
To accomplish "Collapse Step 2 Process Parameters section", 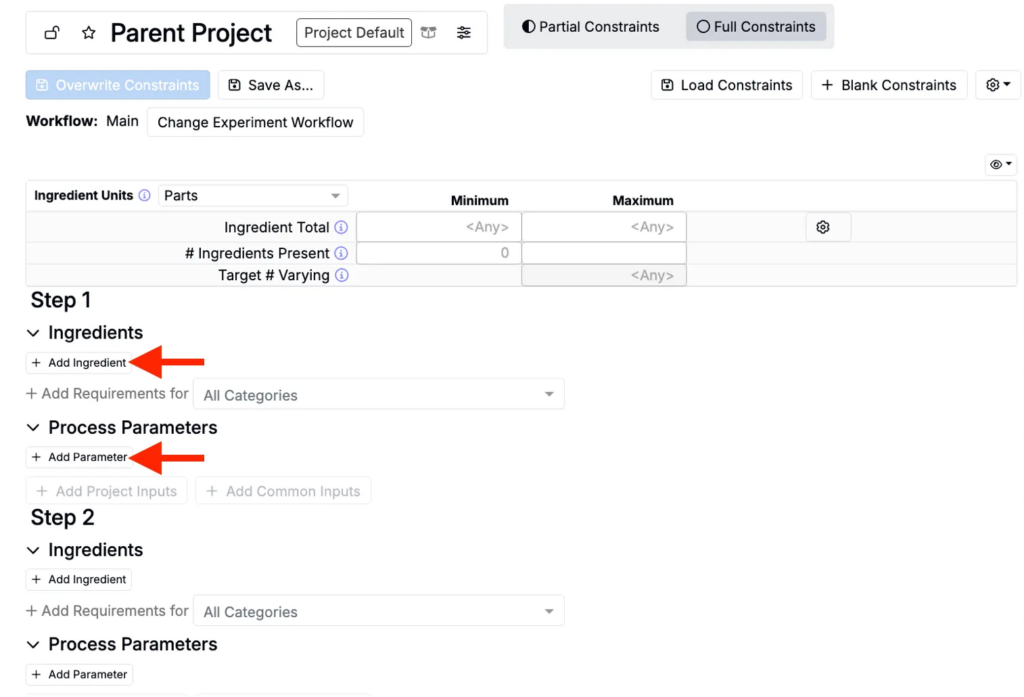I will (x=34, y=645).
